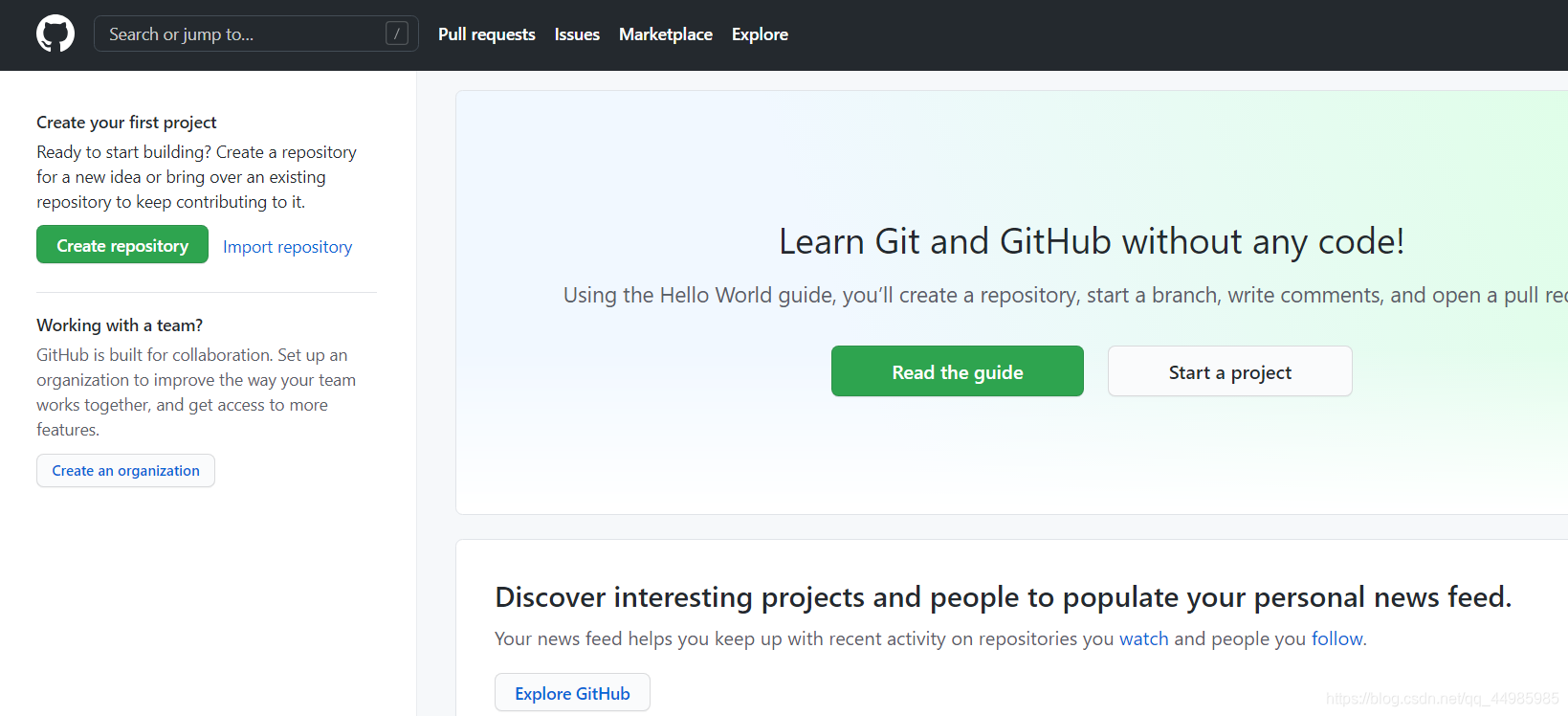Go to Marketplace in top navigation

coord(666,34)
